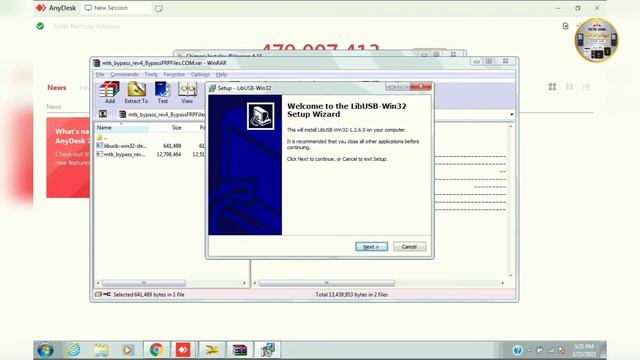Open the Help menu in WinRAR
The image size is (640, 360).
coord(221,75)
